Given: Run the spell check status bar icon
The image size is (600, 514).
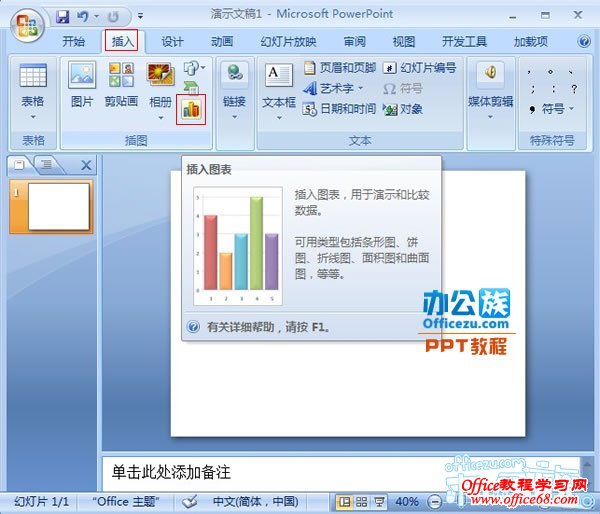Looking at the screenshot, I should pos(190,501).
